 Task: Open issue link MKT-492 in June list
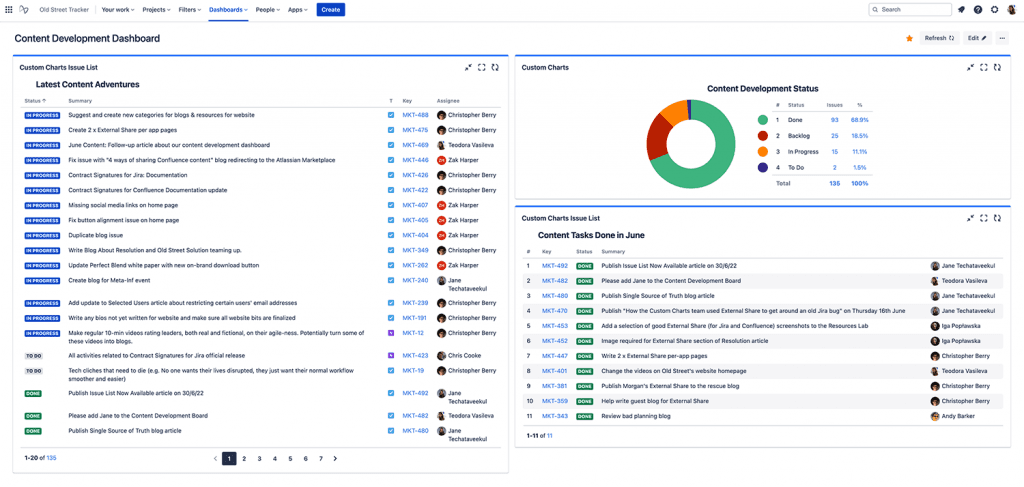click(554, 266)
